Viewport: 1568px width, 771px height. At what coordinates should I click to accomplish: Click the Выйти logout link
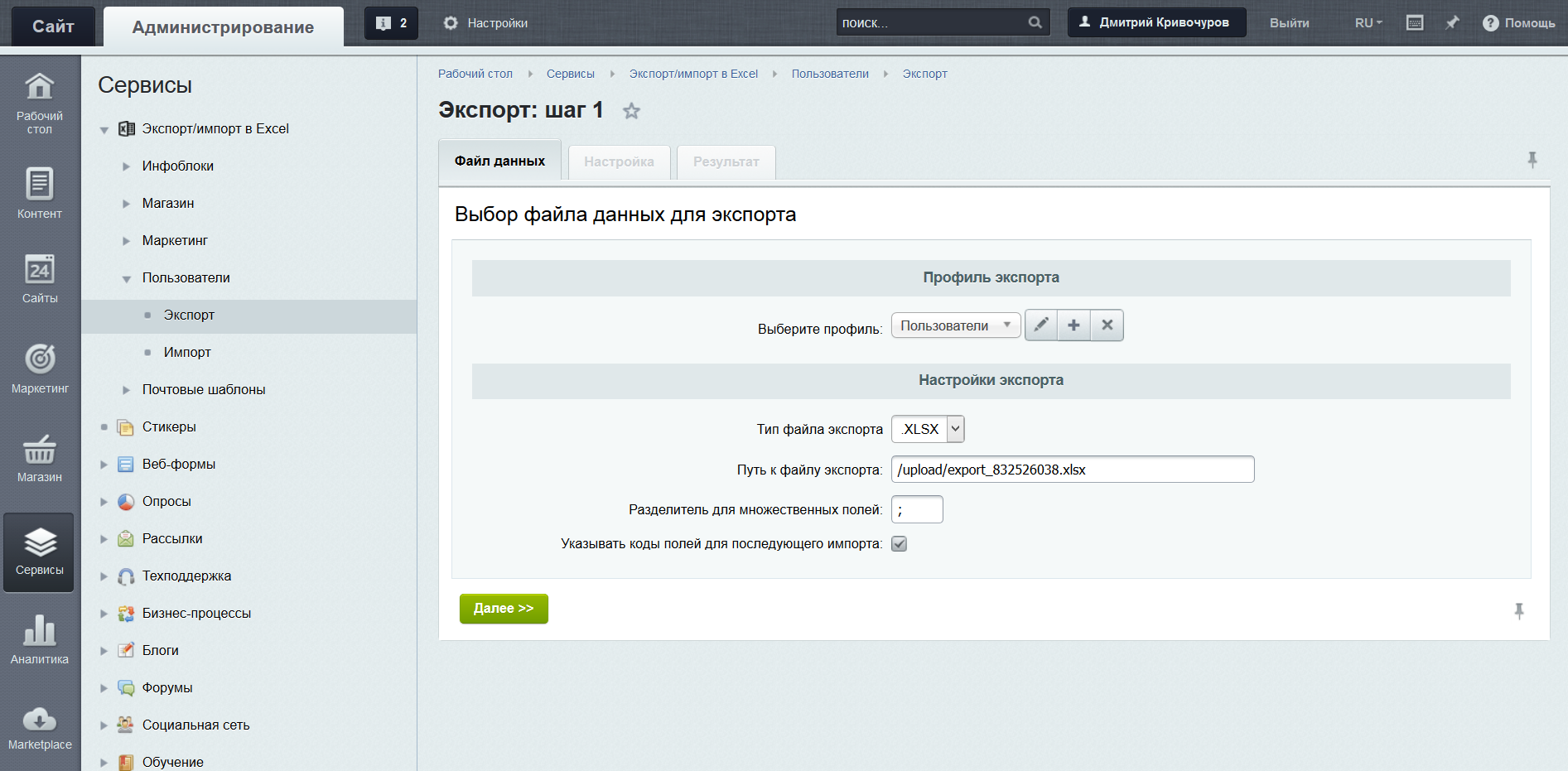click(x=1289, y=23)
